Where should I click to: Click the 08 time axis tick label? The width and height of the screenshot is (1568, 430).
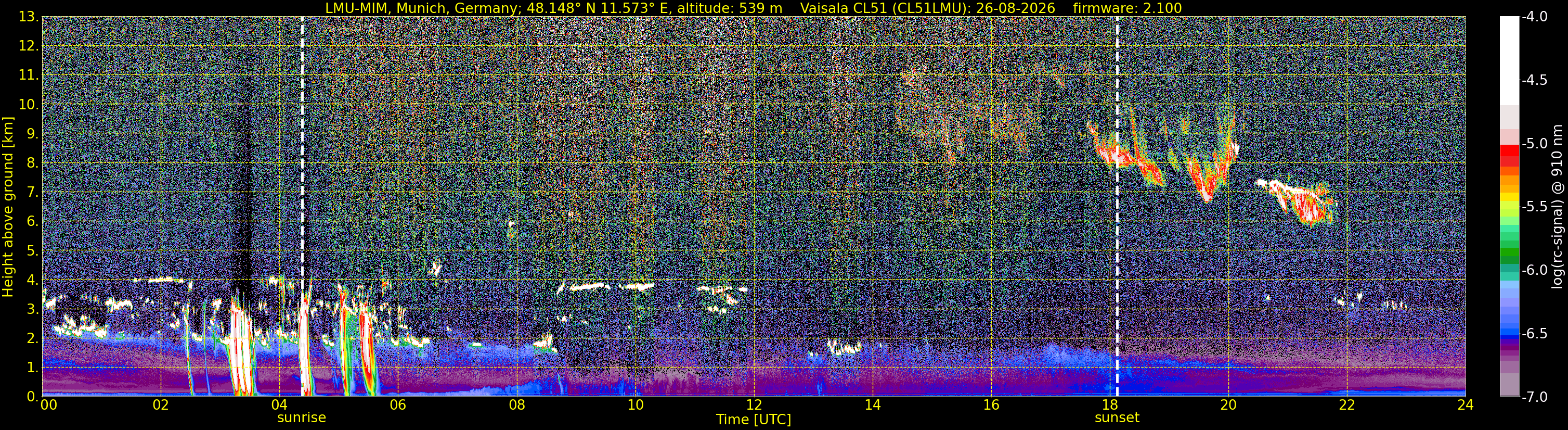click(516, 405)
